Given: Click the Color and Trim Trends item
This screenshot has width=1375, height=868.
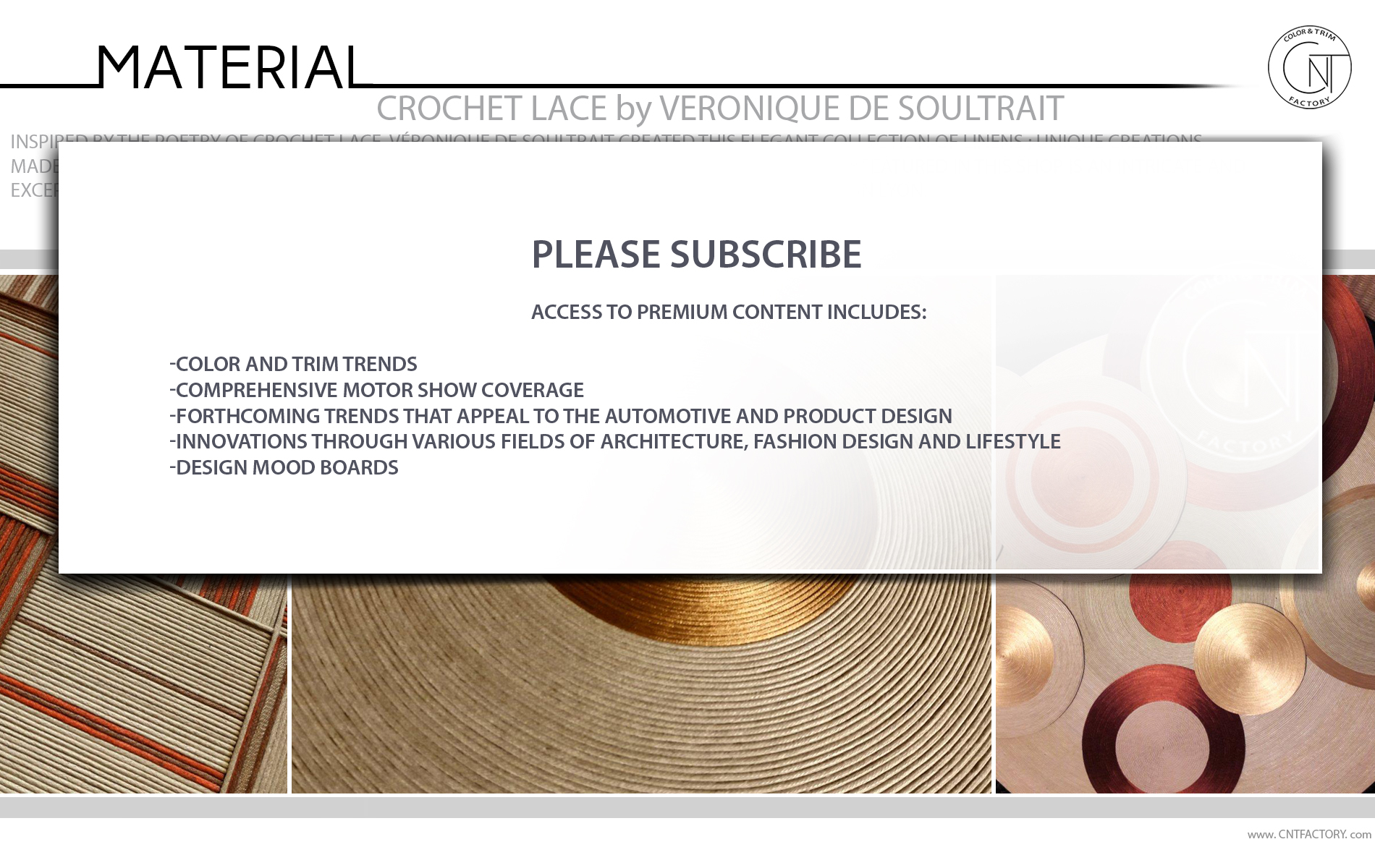Looking at the screenshot, I should point(293,364).
